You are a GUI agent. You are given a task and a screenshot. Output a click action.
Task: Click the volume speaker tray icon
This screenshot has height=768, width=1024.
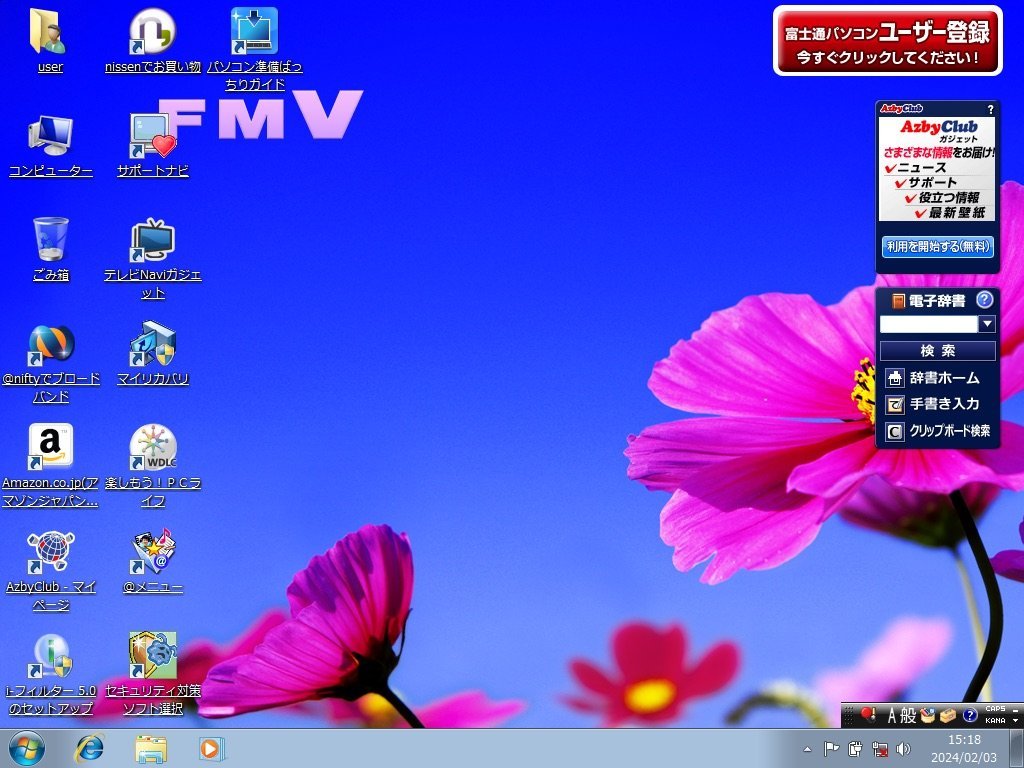[903, 749]
